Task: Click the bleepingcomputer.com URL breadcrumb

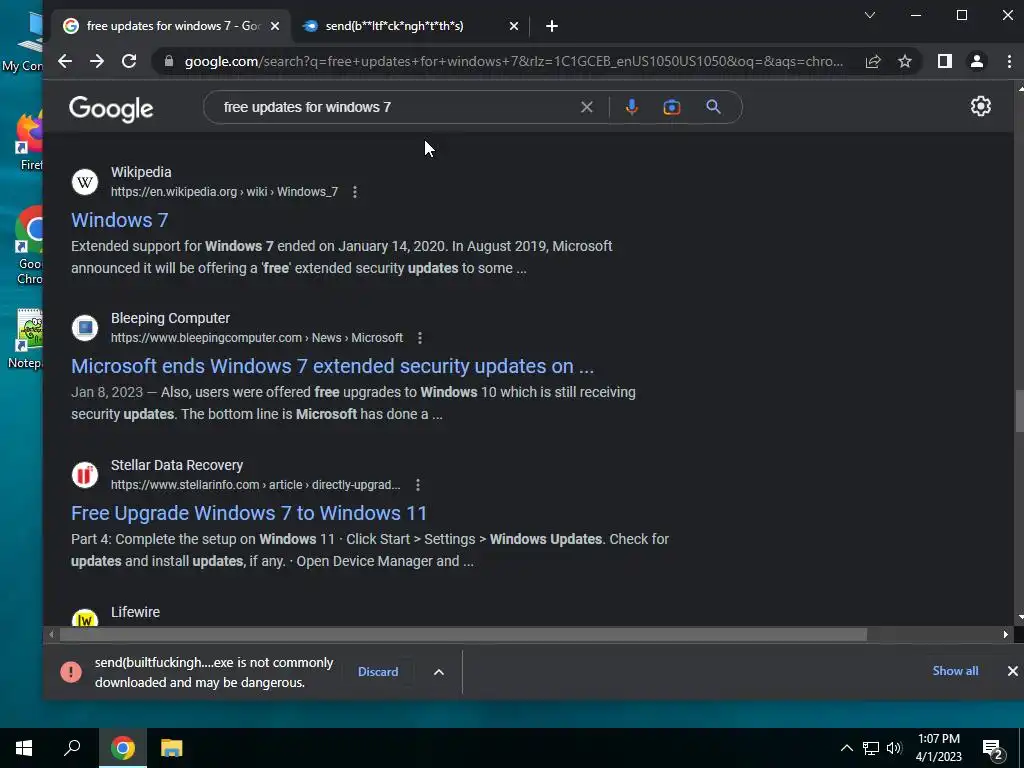Action: point(257,338)
